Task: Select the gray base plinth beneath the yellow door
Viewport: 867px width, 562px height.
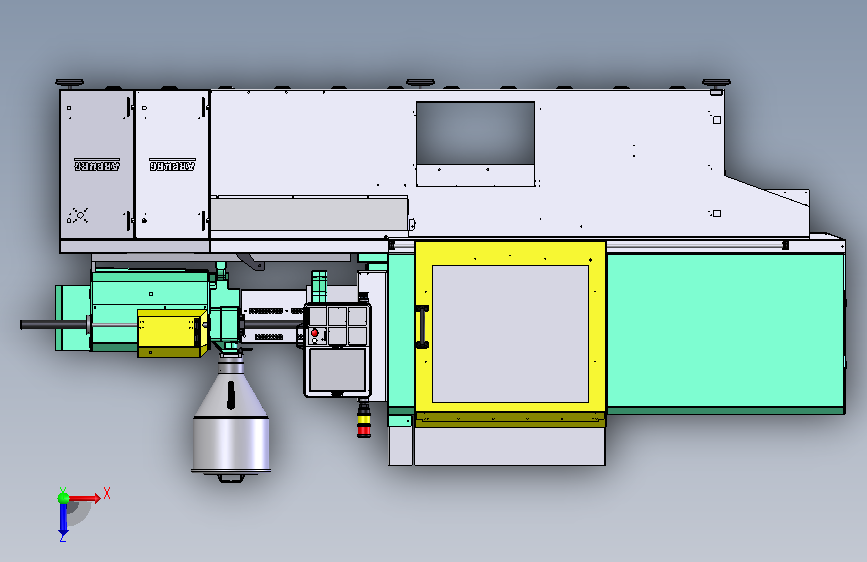Action: (509, 446)
